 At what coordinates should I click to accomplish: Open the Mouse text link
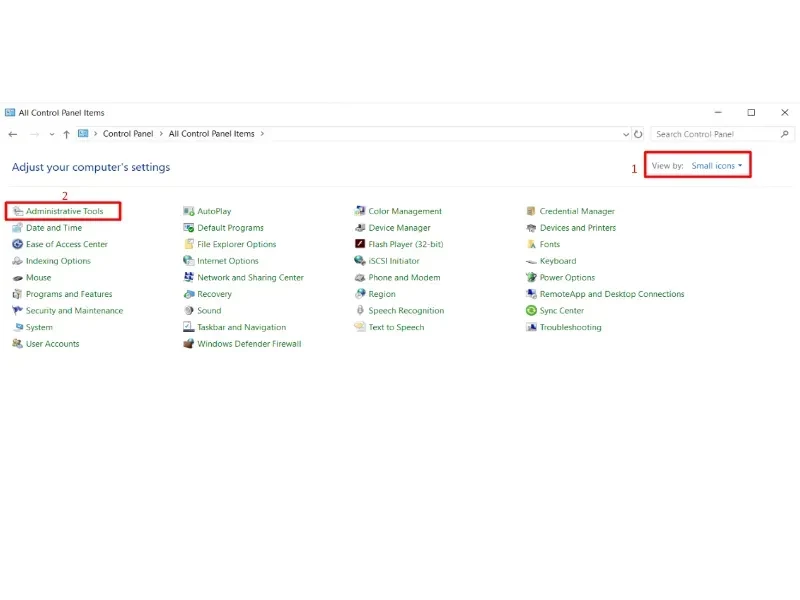click(x=39, y=278)
